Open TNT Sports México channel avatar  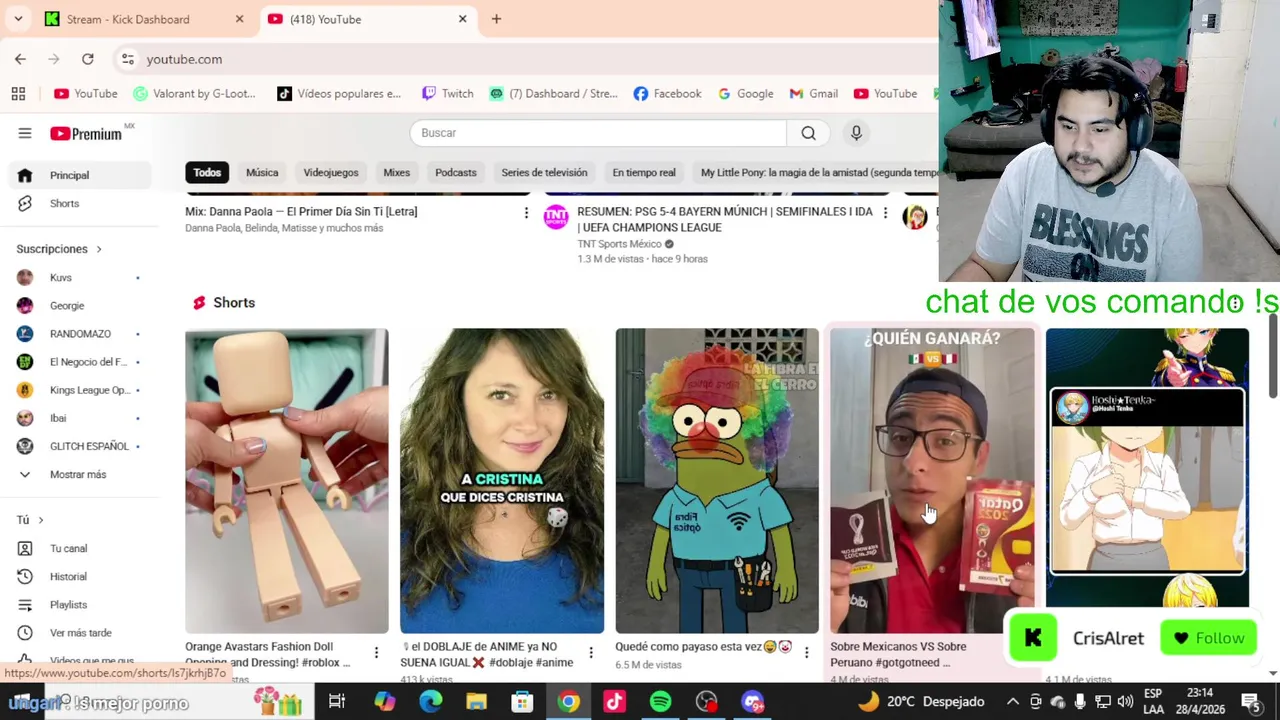pyautogui.click(x=556, y=217)
